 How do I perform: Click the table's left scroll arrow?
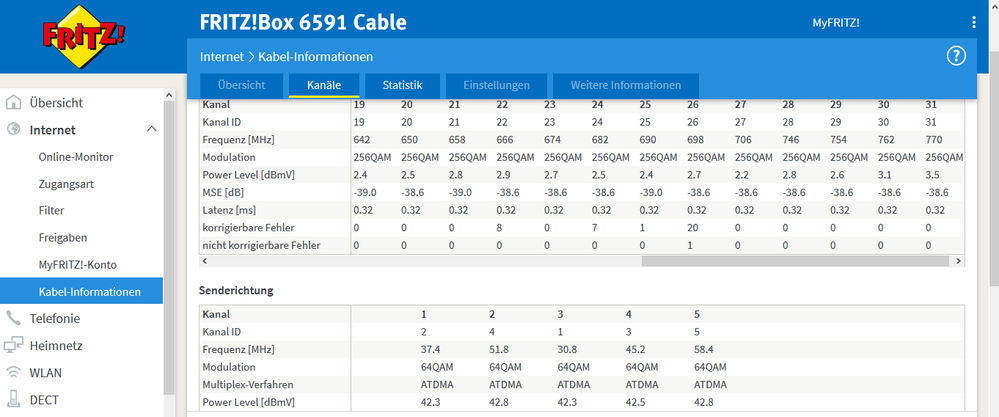tap(206, 260)
